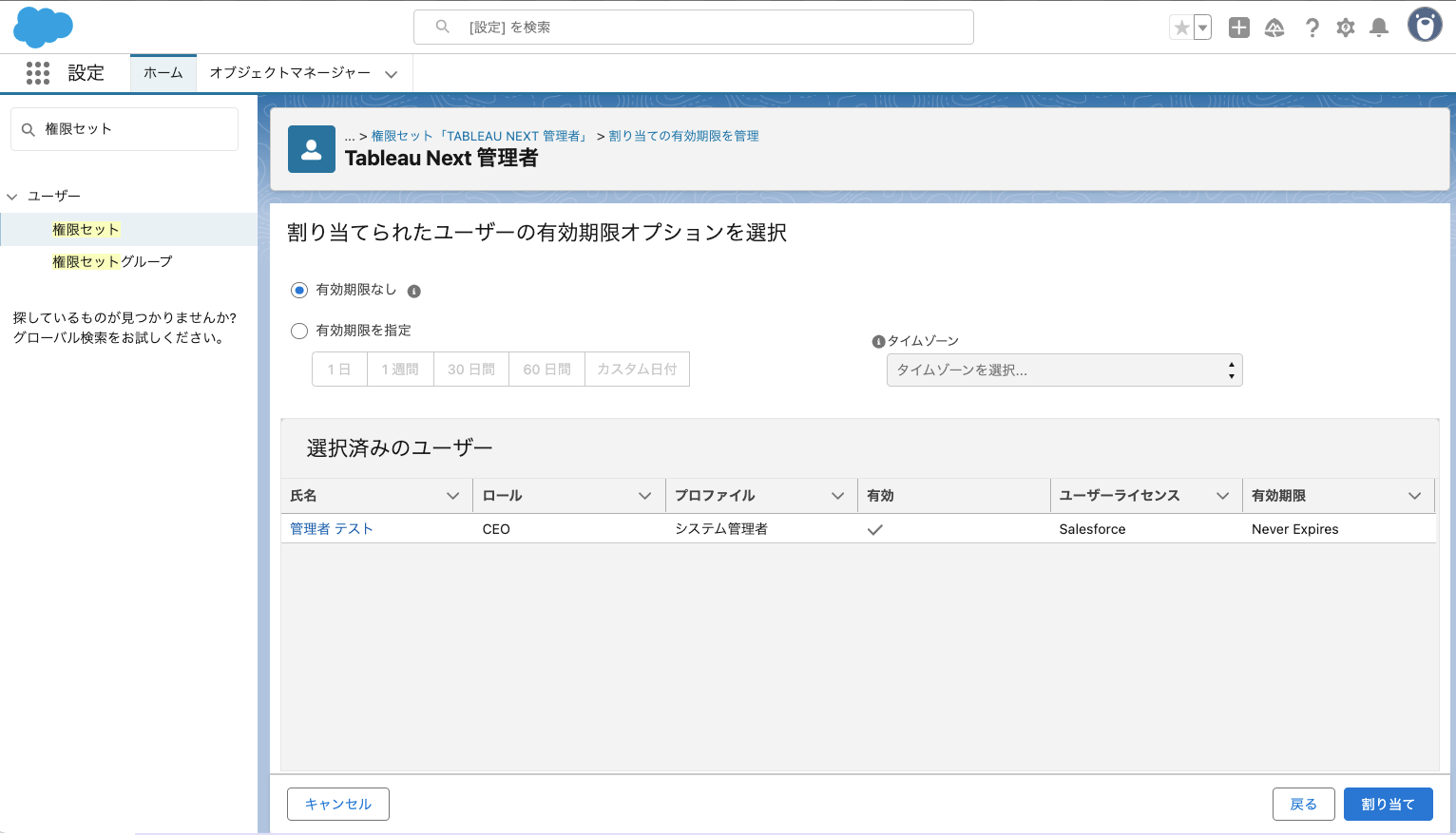Viewport: 1456px width, 835px height.
Task: Click the 割り当て button
Action: [x=1389, y=805]
